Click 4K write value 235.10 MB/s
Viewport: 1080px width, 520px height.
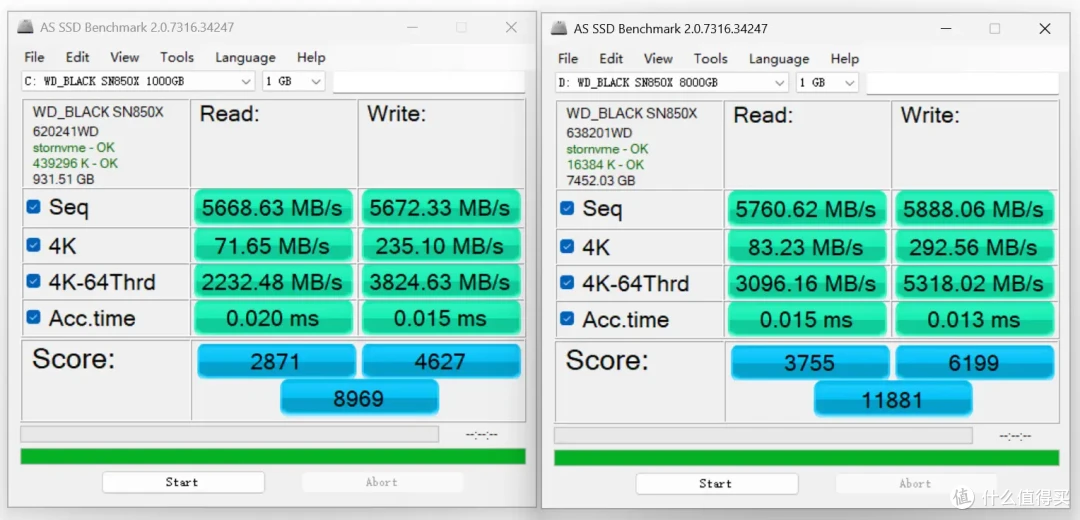[x=441, y=245]
